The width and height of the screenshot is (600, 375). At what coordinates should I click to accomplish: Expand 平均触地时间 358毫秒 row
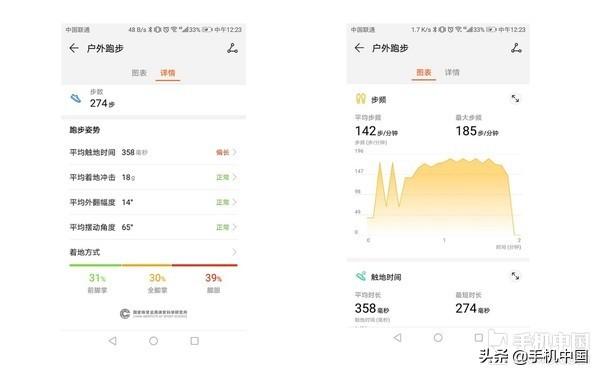153,152
